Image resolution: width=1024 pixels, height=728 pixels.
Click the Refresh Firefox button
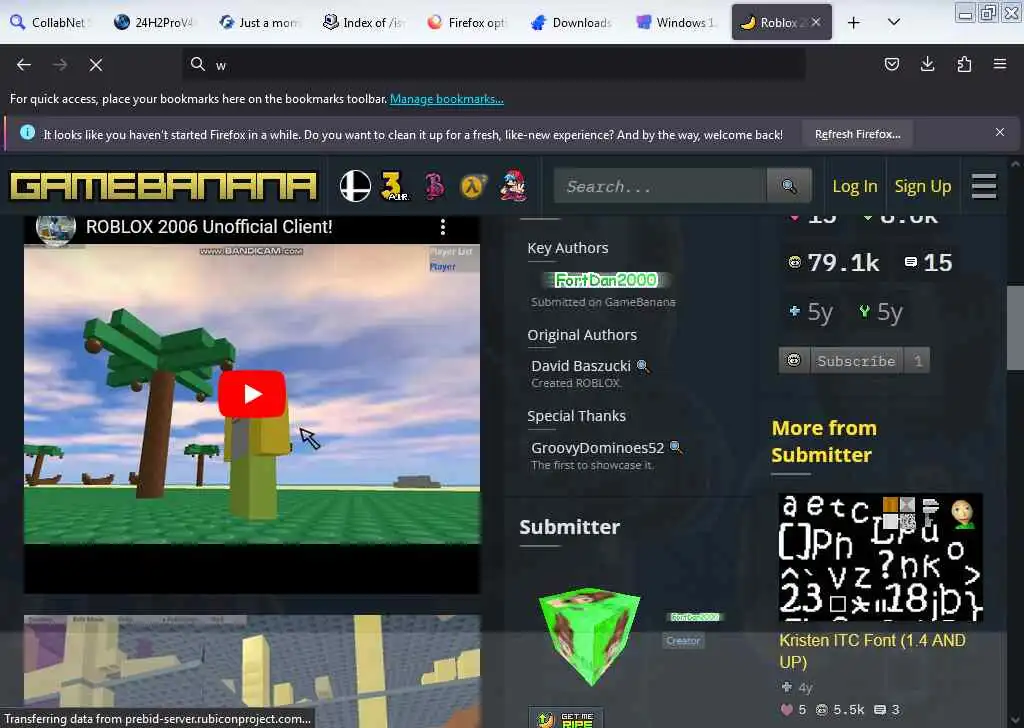point(857,134)
